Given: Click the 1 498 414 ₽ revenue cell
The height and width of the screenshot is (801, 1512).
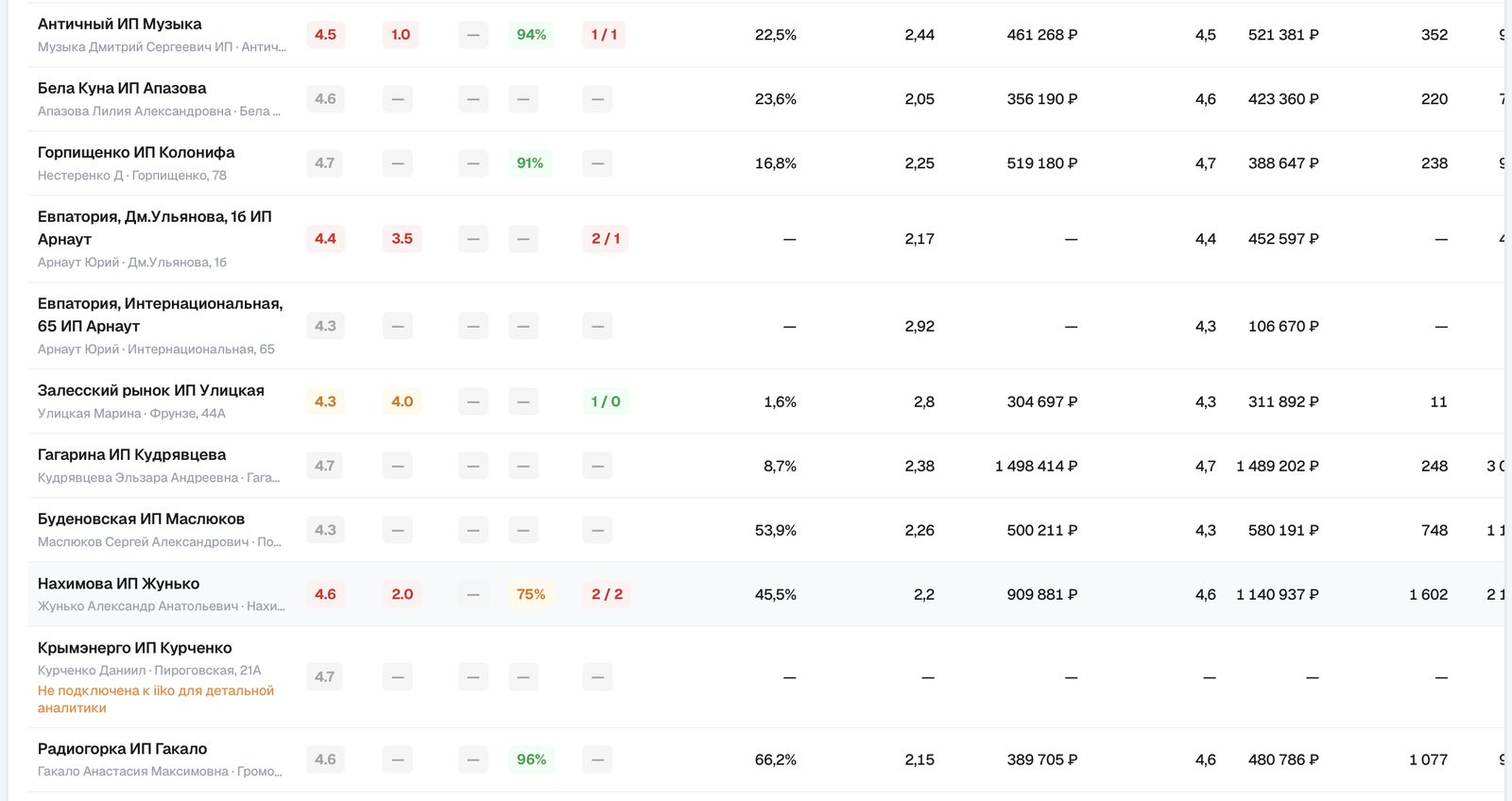Looking at the screenshot, I should [1036, 466].
